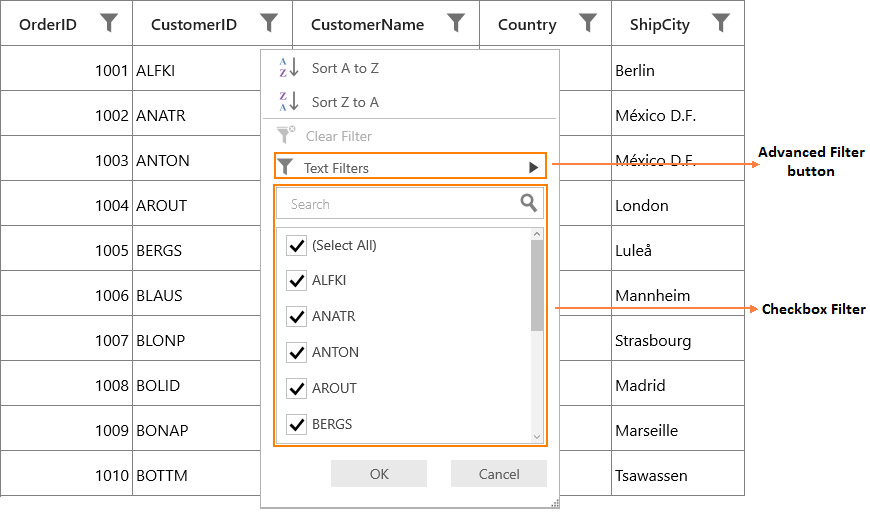The image size is (870, 518).
Task: Select the Mannheim ShipCity cell
Action: click(678, 293)
